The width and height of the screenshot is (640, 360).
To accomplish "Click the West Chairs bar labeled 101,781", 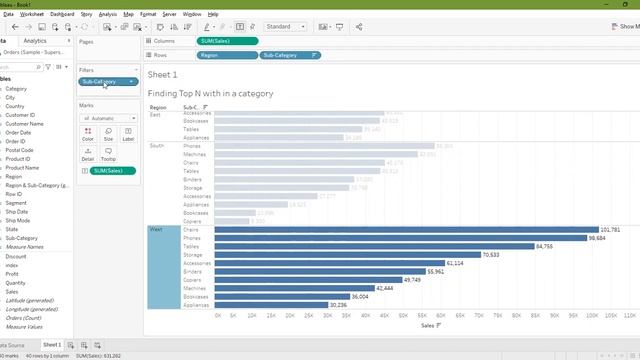I will click(407, 230).
